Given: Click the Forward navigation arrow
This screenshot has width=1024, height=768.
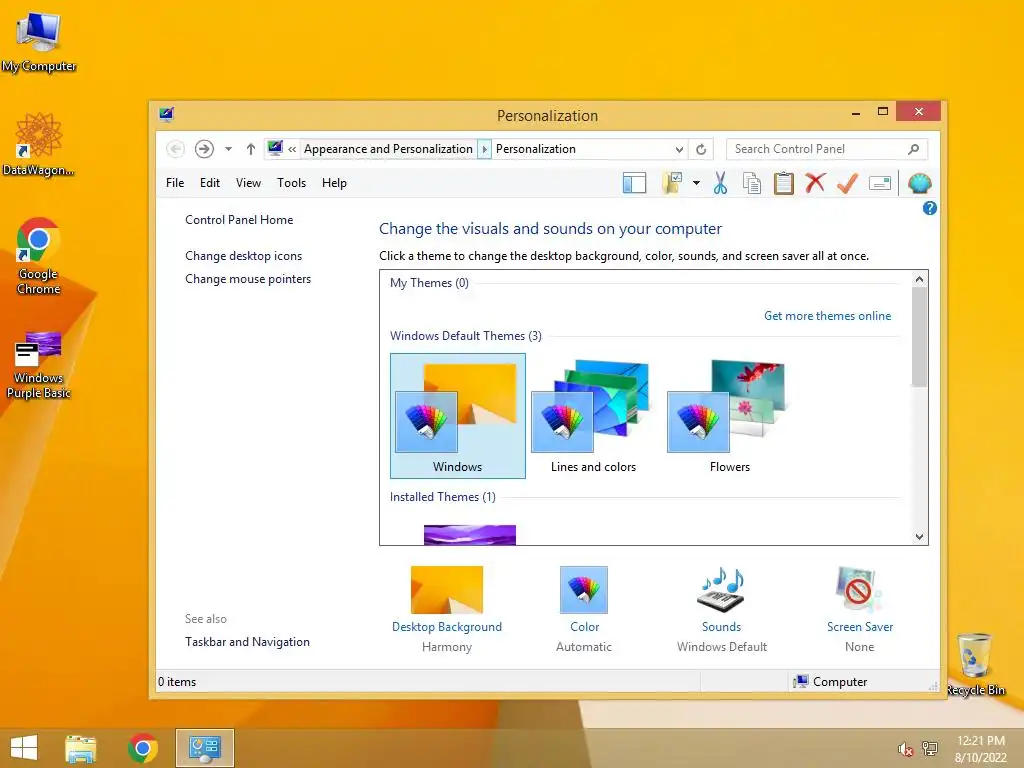Looking at the screenshot, I should point(204,150).
